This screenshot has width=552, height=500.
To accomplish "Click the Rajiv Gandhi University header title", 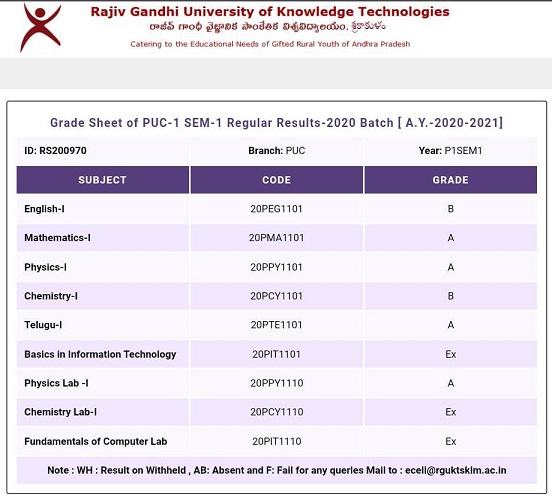I will pos(270,12).
